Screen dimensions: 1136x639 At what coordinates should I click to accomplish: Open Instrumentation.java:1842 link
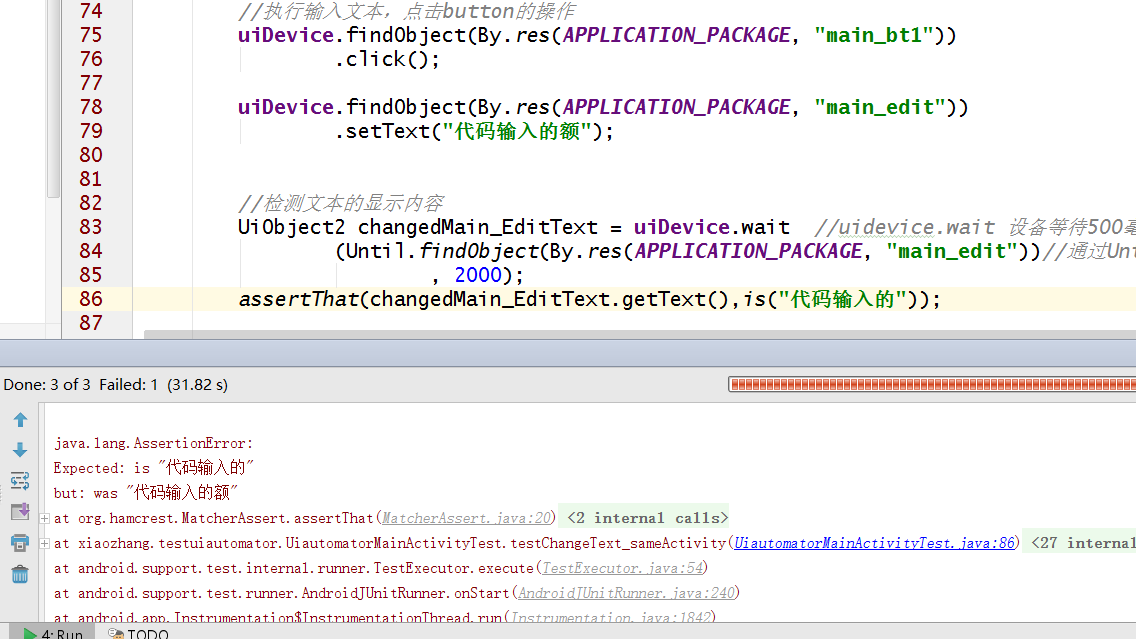click(x=611, y=617)
